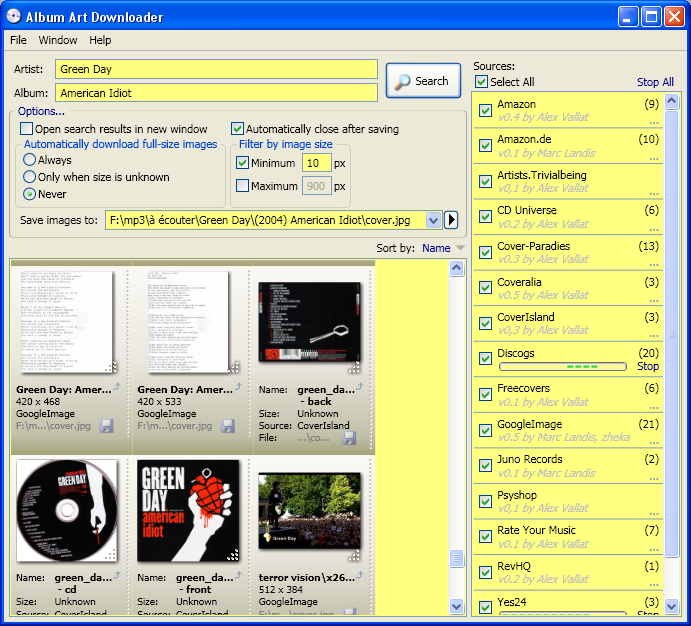Image resolution: width=691 pixels, height=626 pixels.
Task: Open the settings dots for the Amazon source
Action: pos(654,123)
